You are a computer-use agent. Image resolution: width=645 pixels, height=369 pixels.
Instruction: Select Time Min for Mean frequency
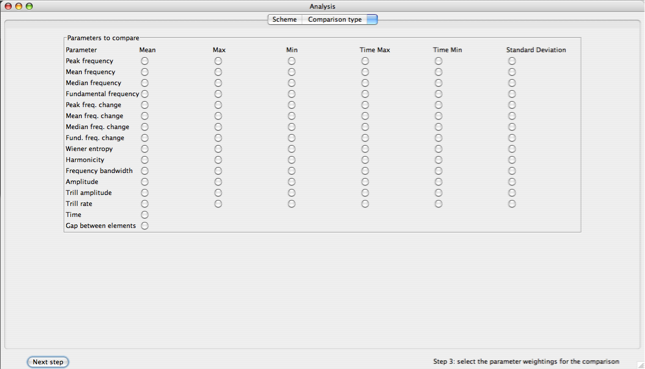tap(439, 72)
